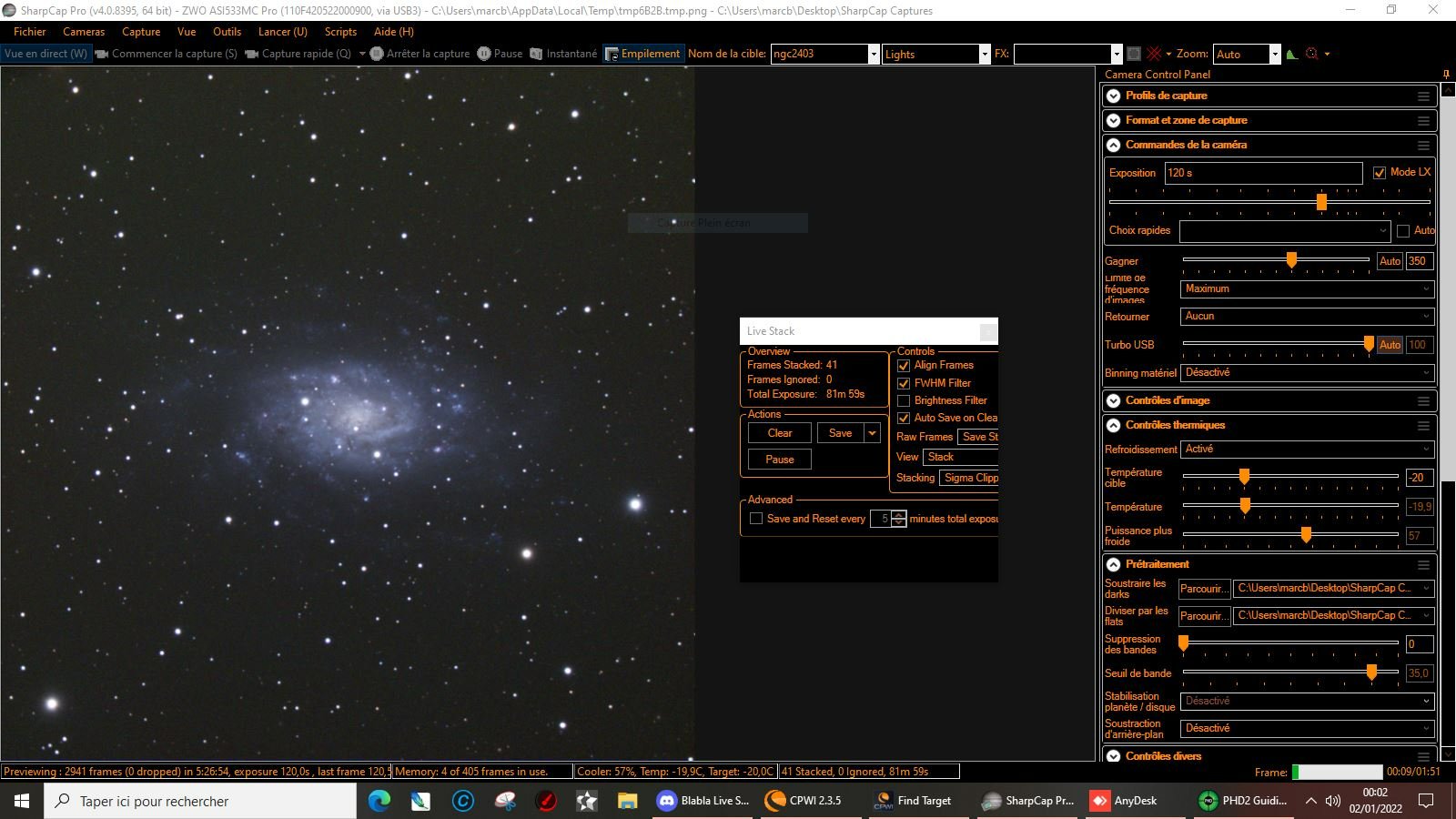This screenshot has width=1456, height=819.
Task: Open the FX dropdown
Action: pos(1117,55)
